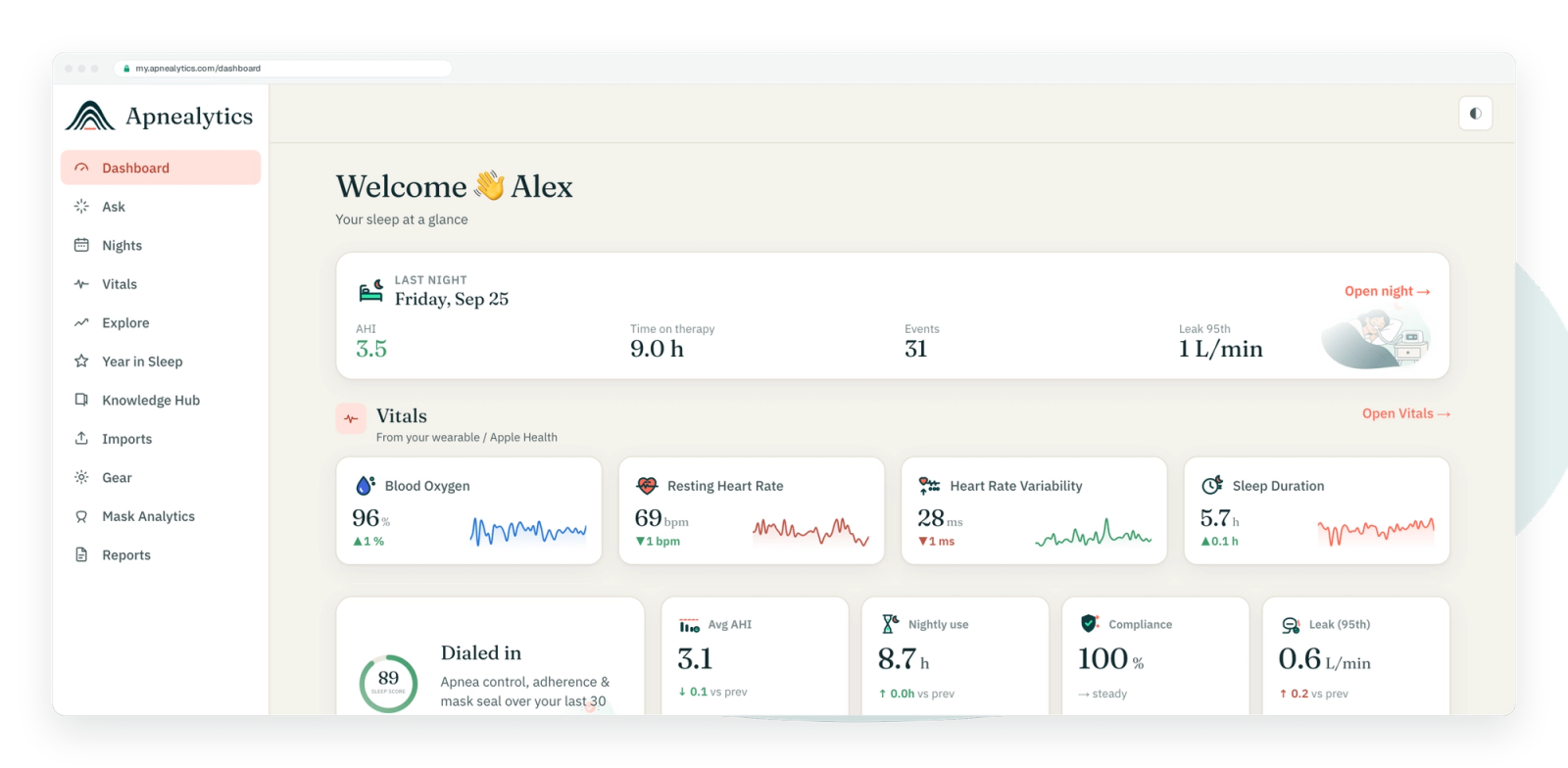
Task: Click the Friday, Sep 25 date heading
Action: pyautogui.click(x=452, y=299)
